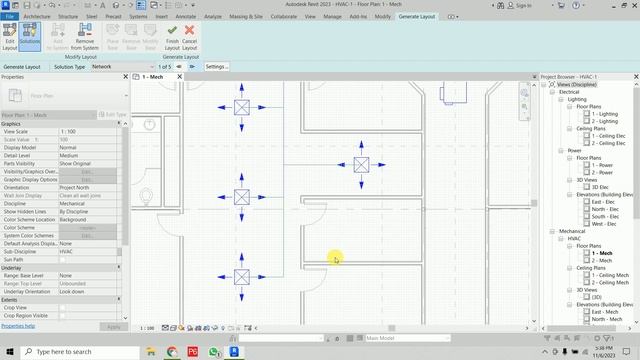Select the Solutions tool in the ribbon
The image size is (640, 360).
pos(29,37)
